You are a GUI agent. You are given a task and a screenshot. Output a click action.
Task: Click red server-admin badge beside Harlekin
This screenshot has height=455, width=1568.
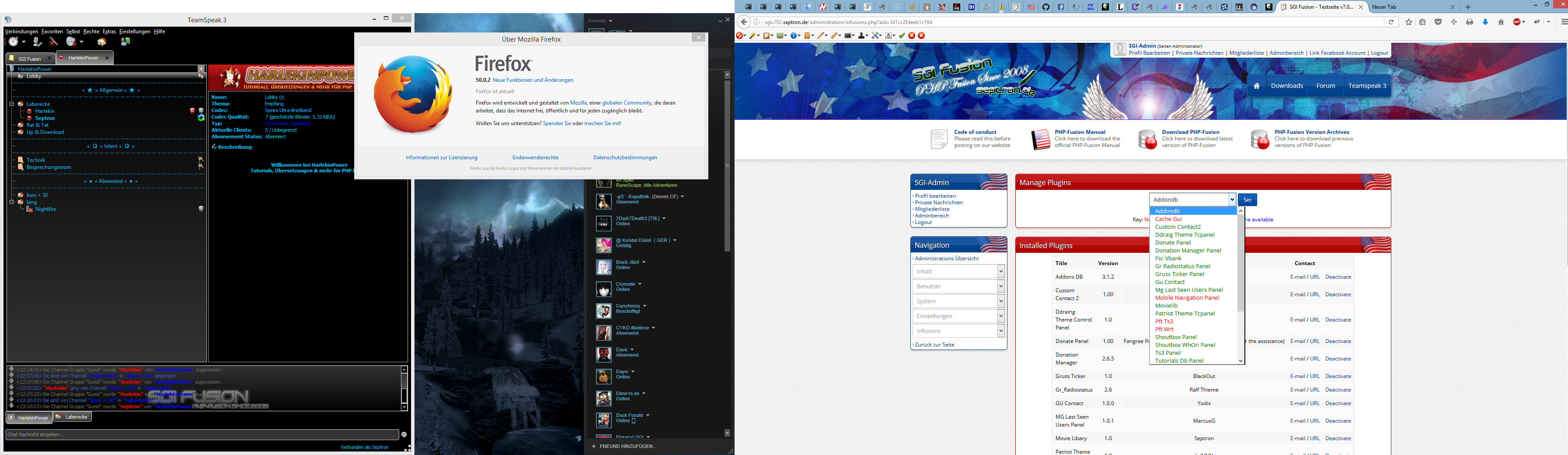(x=192, y=111)
